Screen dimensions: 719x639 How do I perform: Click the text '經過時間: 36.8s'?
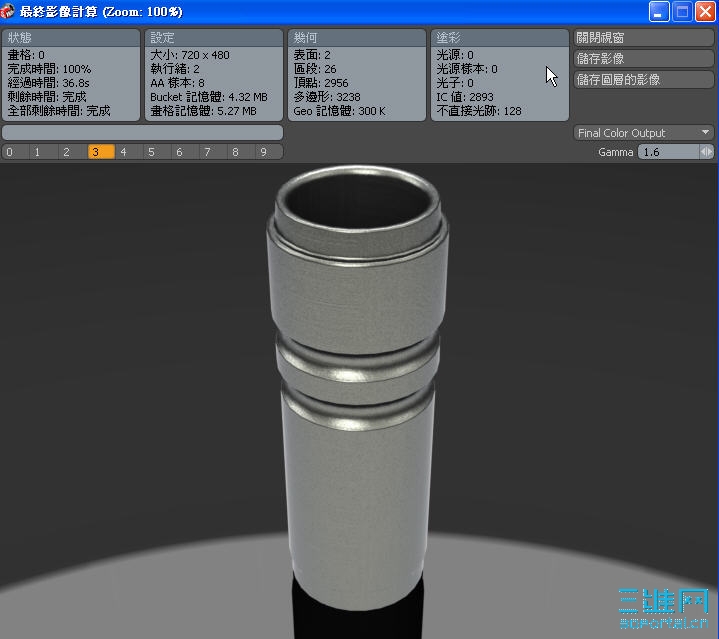point(49,83)
